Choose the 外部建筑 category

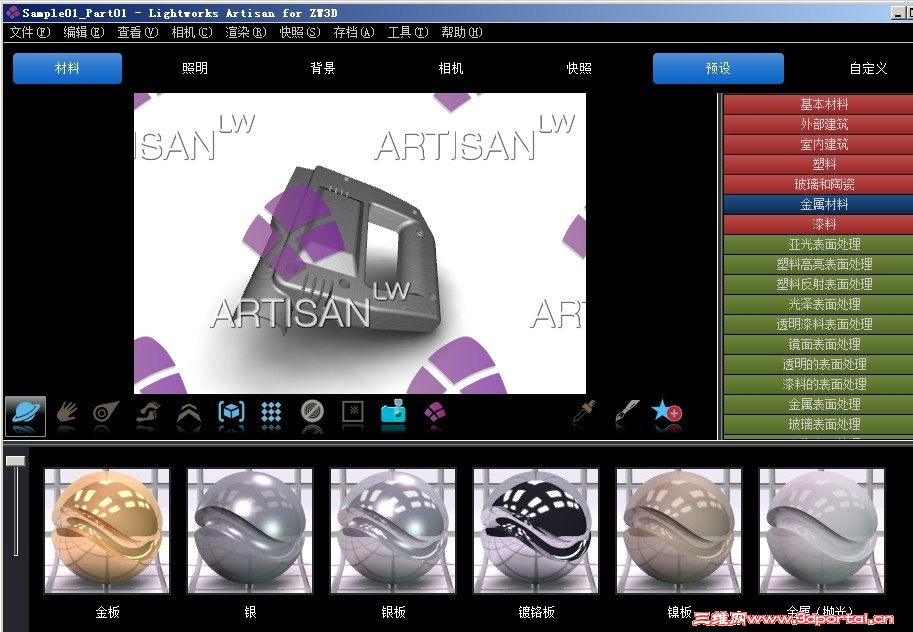pos(818,124)
